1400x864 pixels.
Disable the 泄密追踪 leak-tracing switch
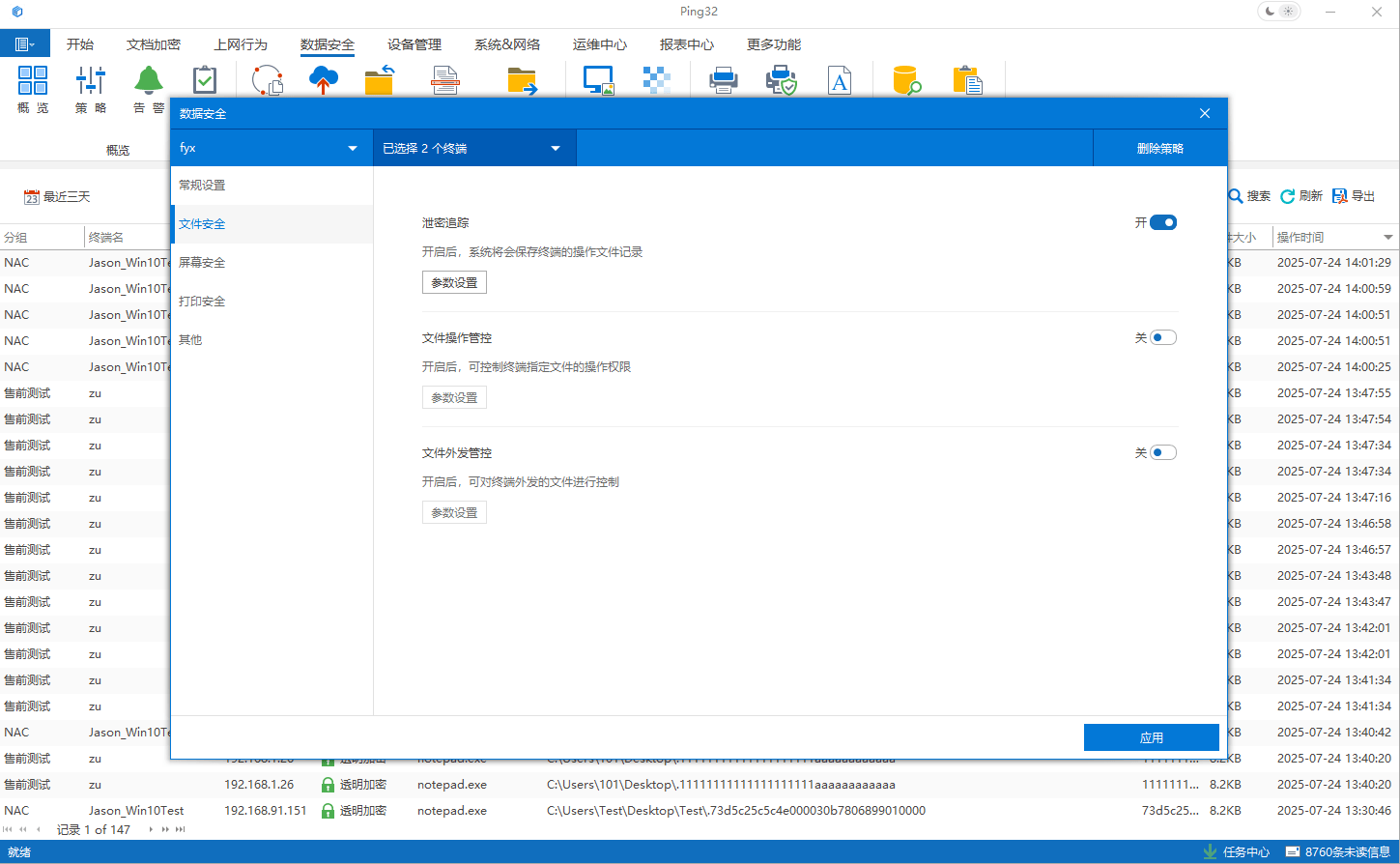pyautogui.click(x=1163, y=221)
